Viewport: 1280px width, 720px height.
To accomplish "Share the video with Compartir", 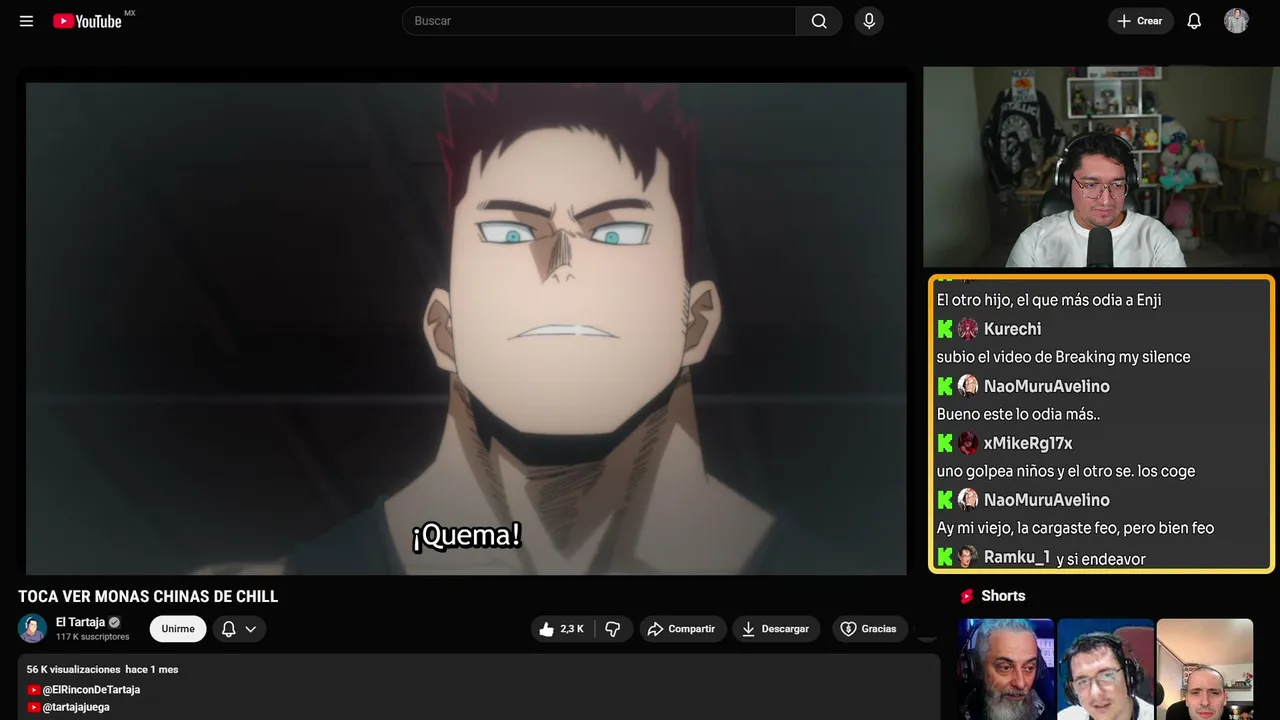I will click(681, 629).
